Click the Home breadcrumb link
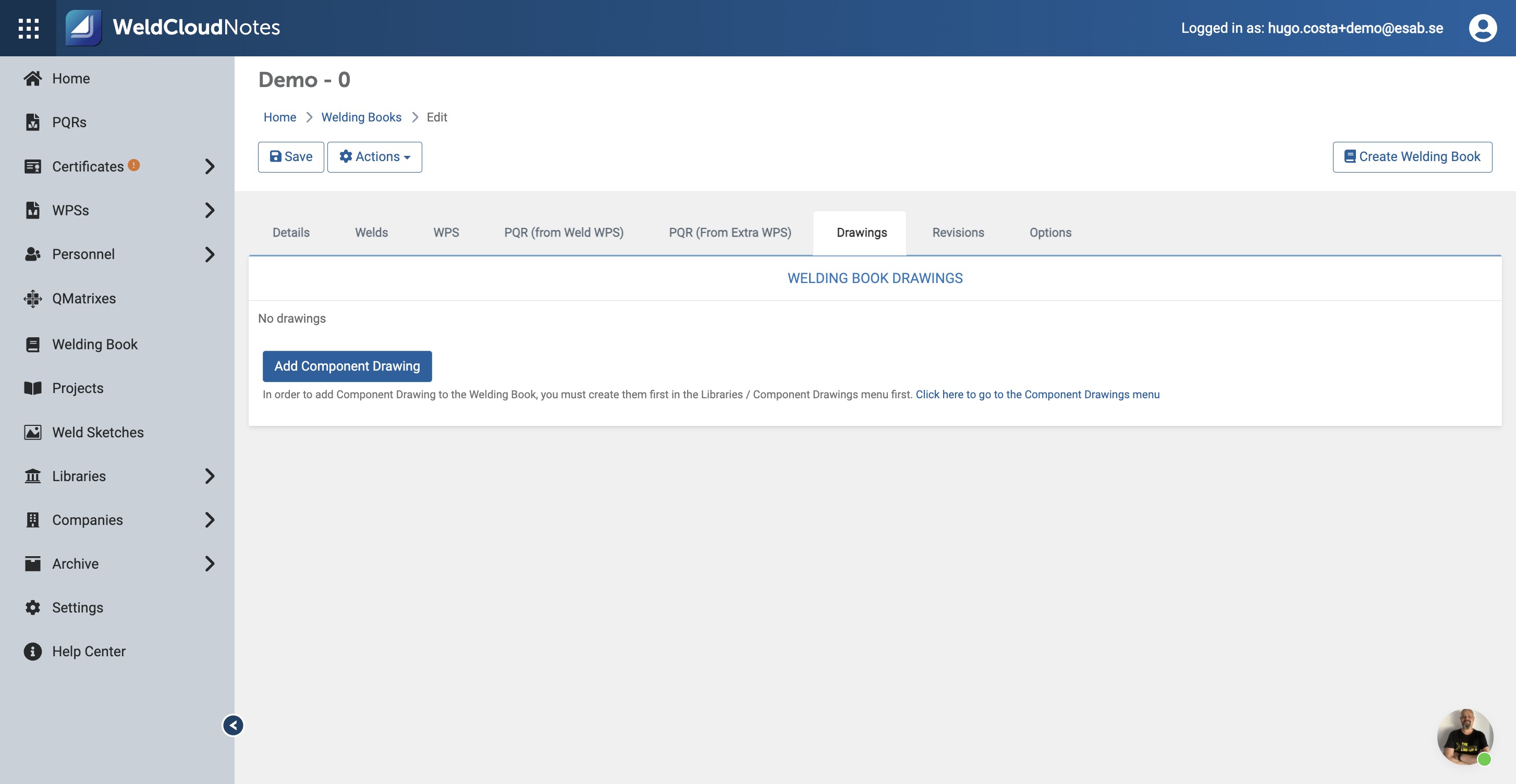1516x784 pixels. pyautogui.click(x=279, y=117)
